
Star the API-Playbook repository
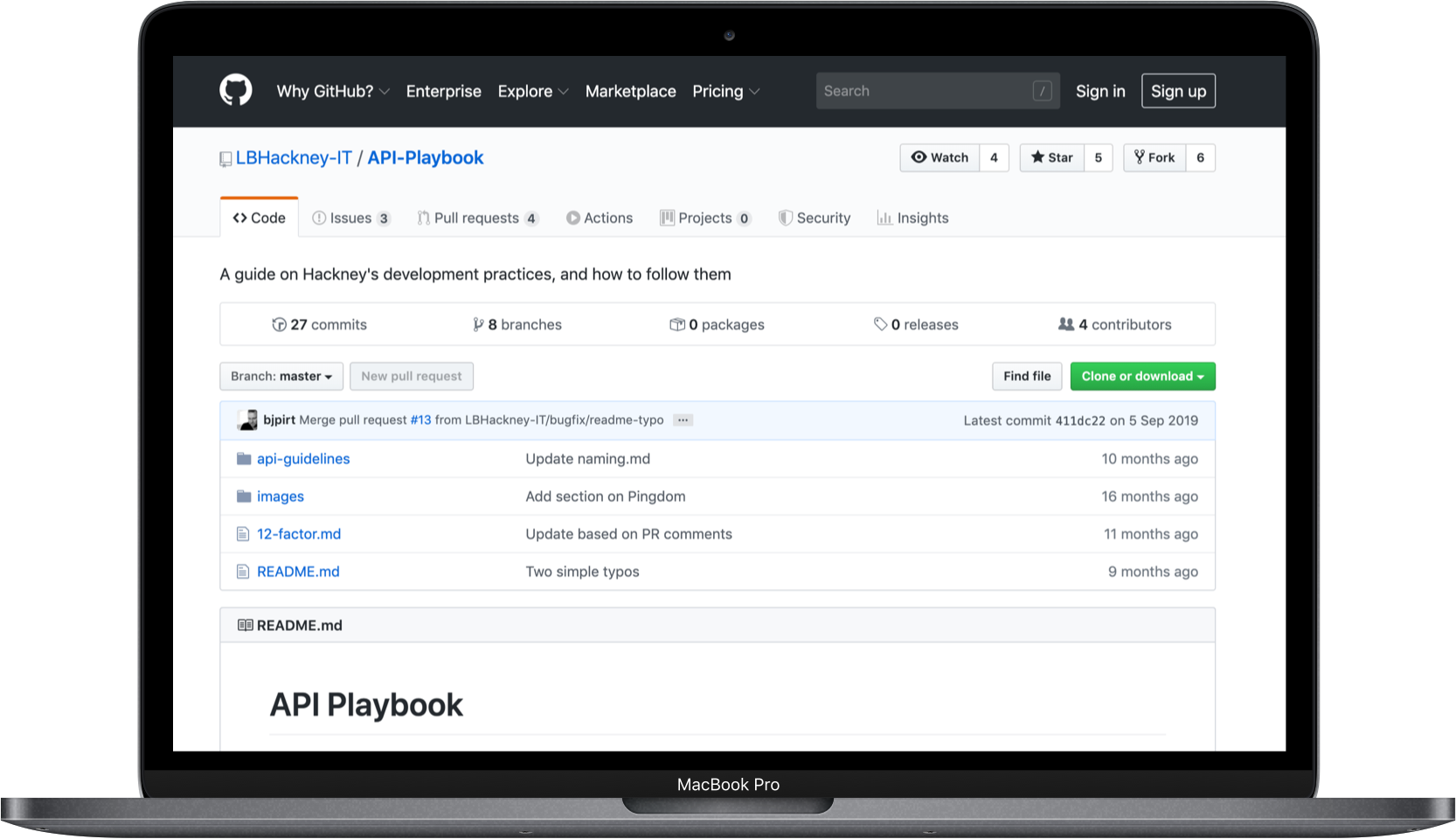click(1052, 157)
